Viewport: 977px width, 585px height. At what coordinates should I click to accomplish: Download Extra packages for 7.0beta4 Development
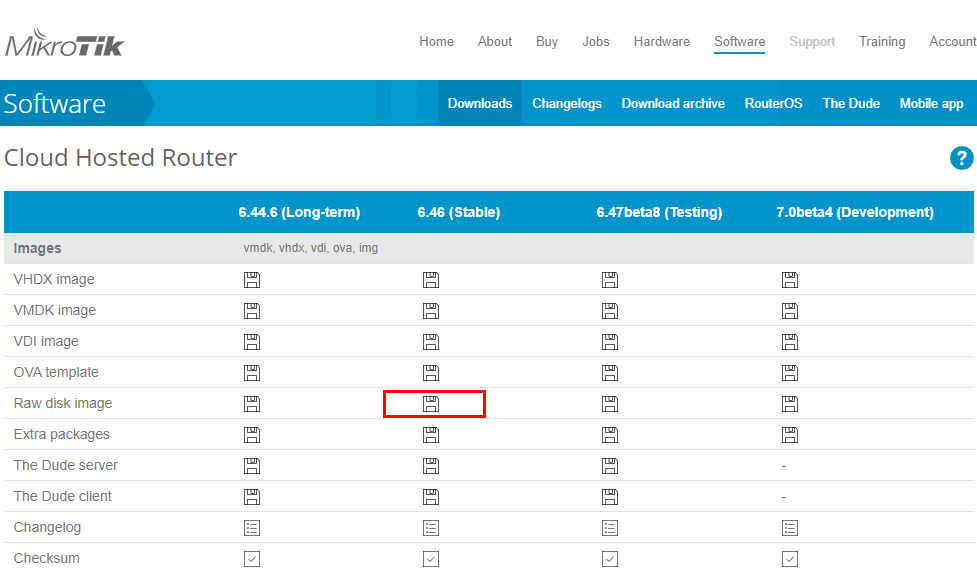pyautogui.click(x=789, y=435)
